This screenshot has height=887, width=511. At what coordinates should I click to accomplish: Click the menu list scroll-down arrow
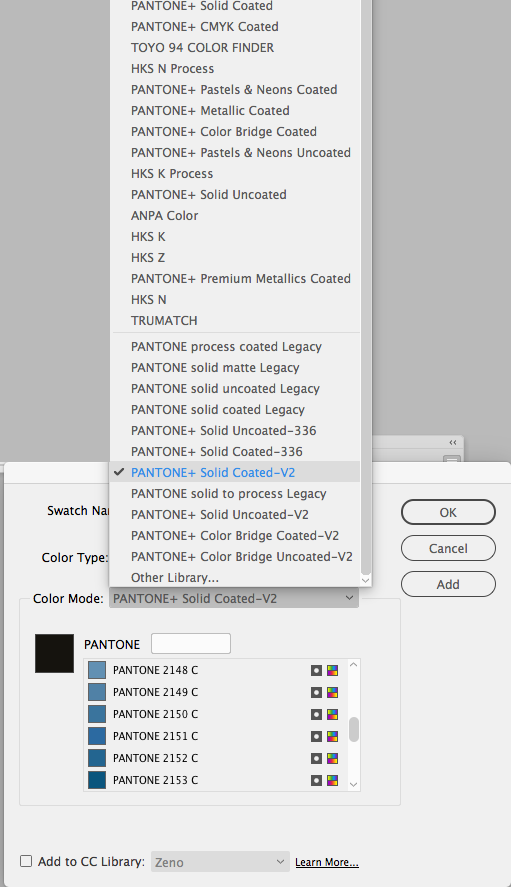coord(366,580)
